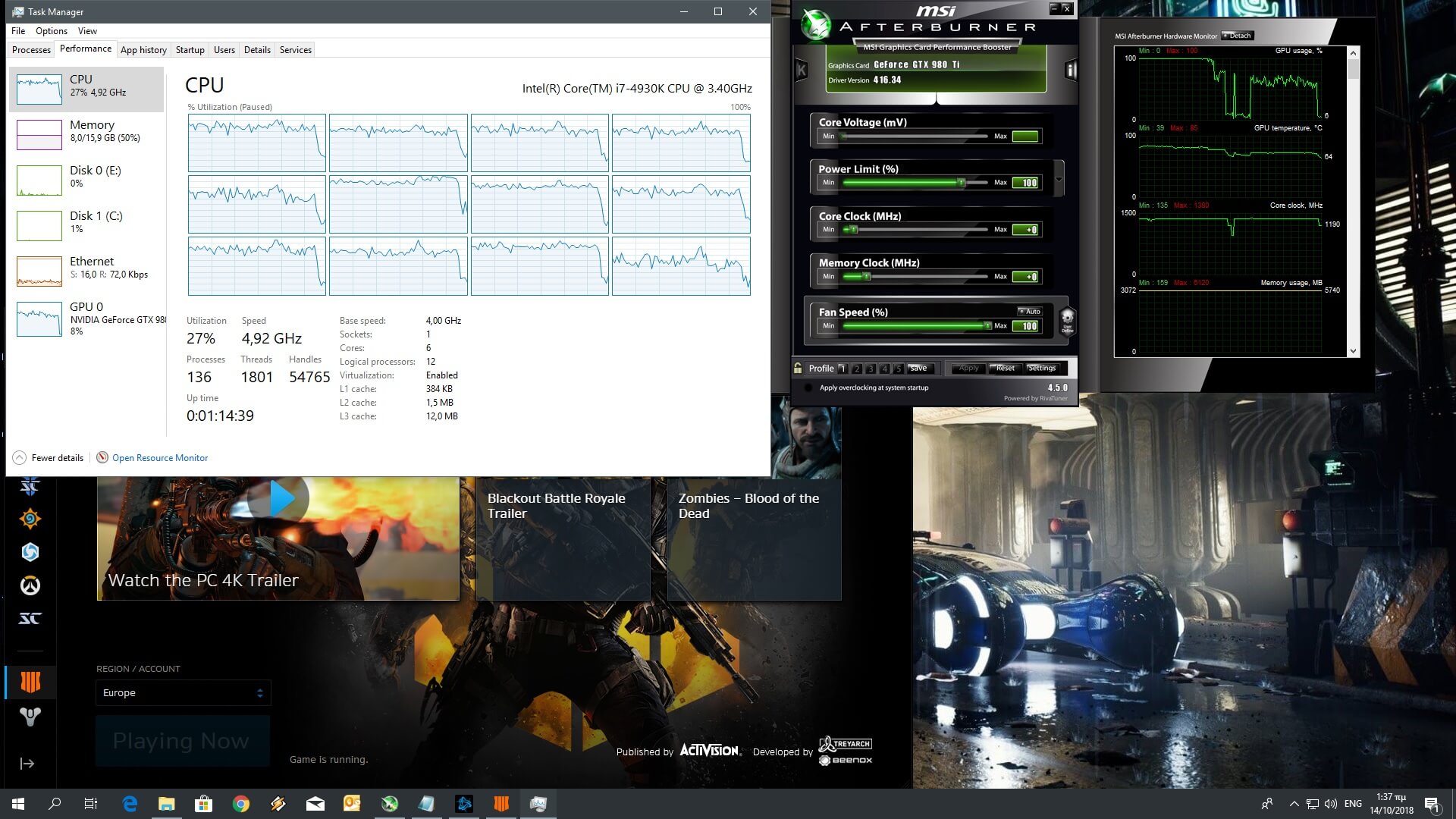The image size is (1456, 819).
Task: Click the fan User Define gear icon
Action: tap(1067, 319)
